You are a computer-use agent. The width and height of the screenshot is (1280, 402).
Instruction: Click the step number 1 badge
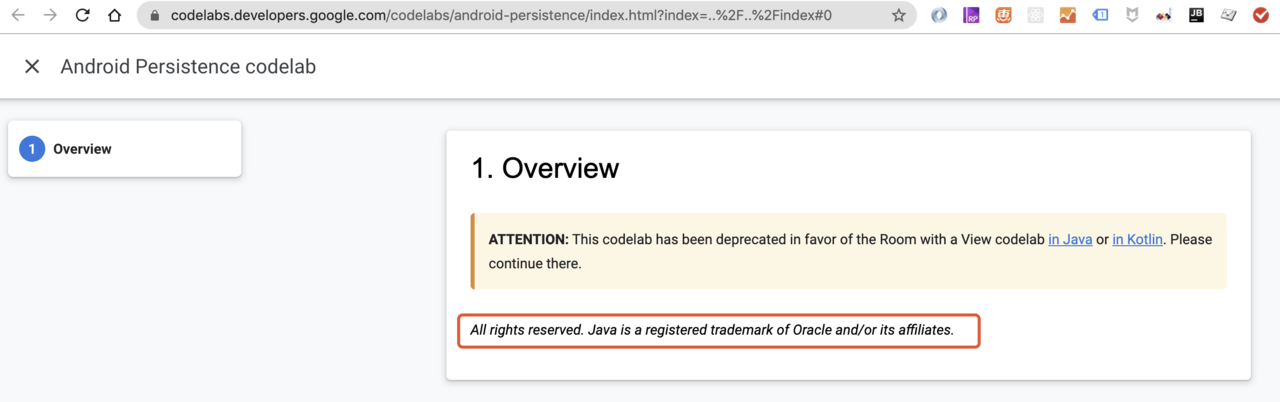pyautogui.click(x=32, y=149)
